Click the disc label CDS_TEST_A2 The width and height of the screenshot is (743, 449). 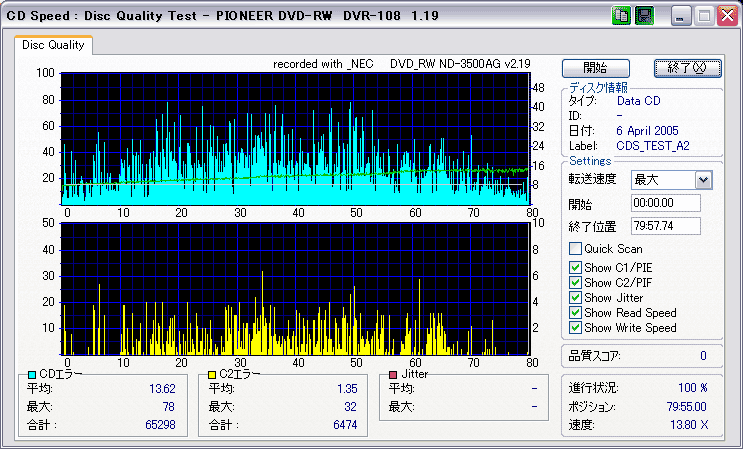pyautogui.click(x=653, y=146)
